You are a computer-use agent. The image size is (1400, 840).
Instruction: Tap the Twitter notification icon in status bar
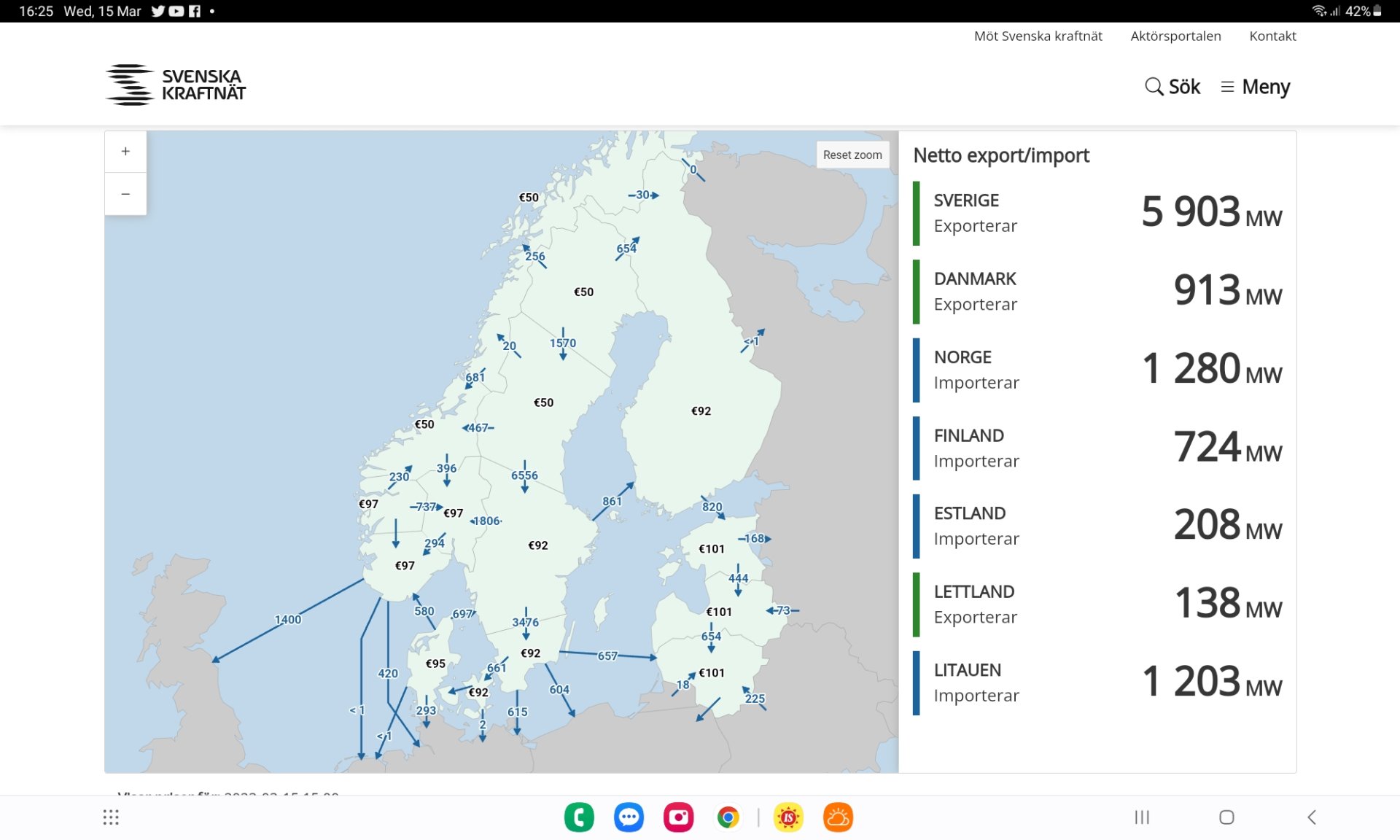click(x=158, y=11)
